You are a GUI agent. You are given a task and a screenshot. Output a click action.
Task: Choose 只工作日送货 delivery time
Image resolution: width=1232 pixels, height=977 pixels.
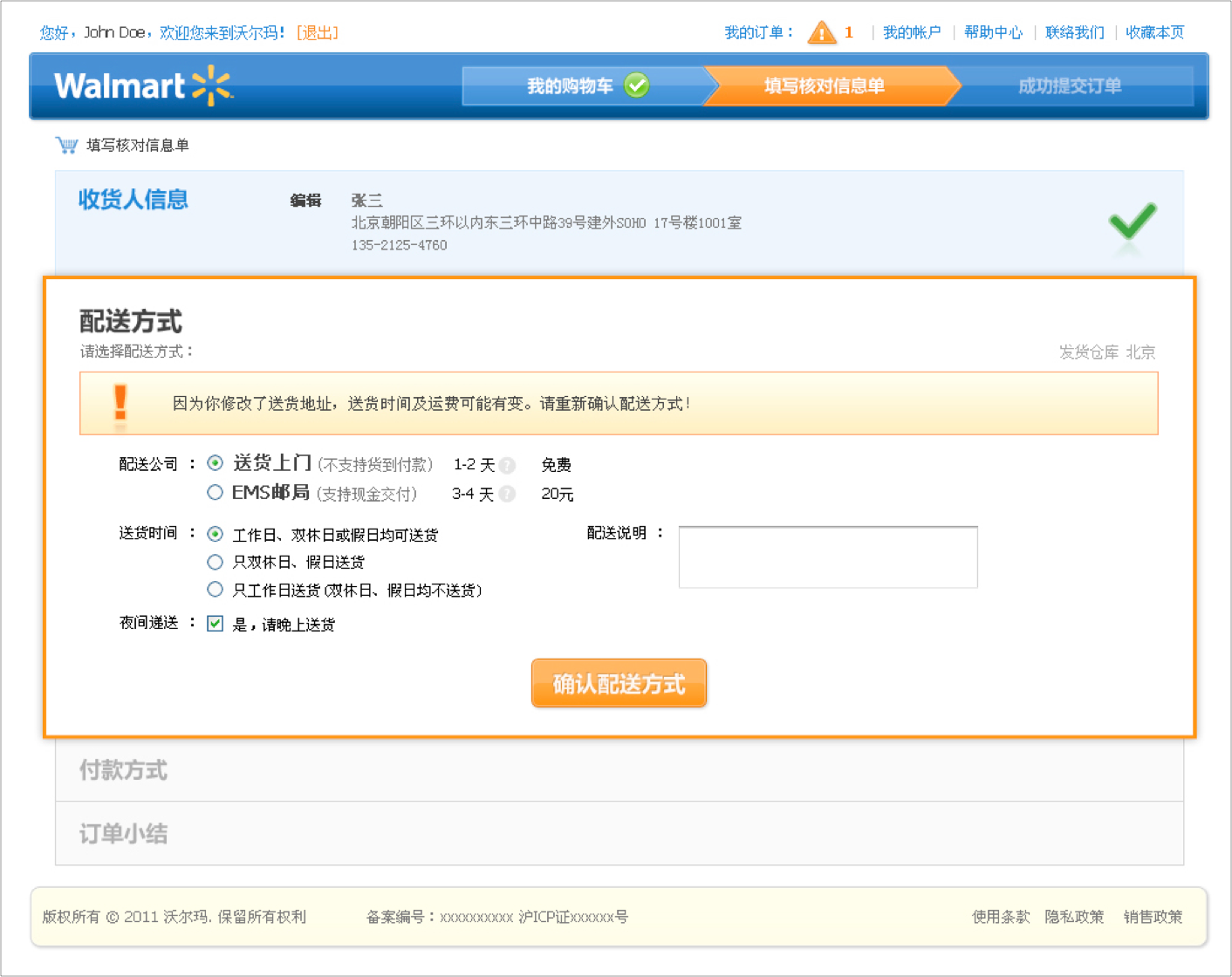[x=215, y=590]
